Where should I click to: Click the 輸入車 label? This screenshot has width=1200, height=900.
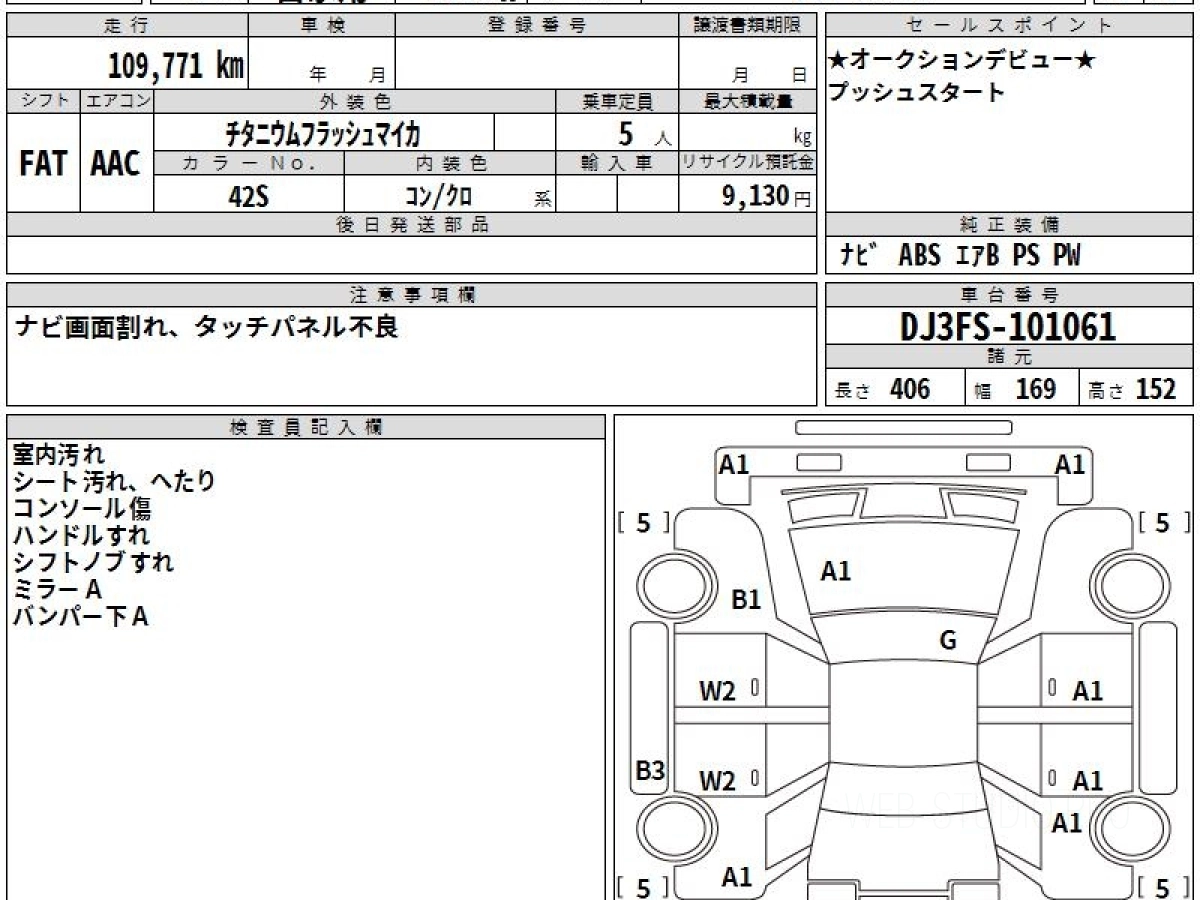(617, 163)
